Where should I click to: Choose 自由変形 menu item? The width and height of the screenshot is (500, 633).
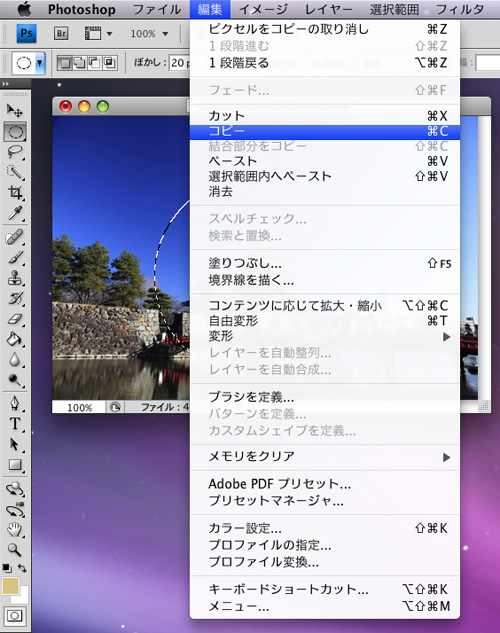324,321
